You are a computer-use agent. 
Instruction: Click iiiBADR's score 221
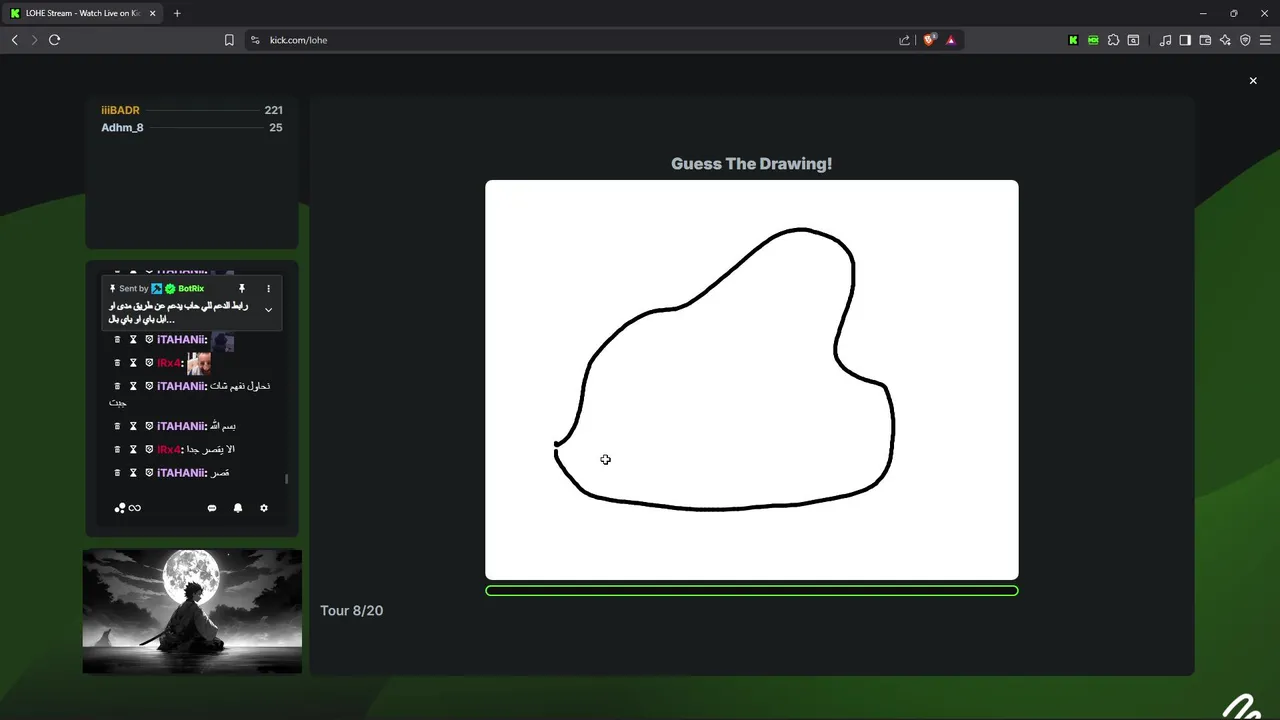pyautogui.click(x=273, y=110)
